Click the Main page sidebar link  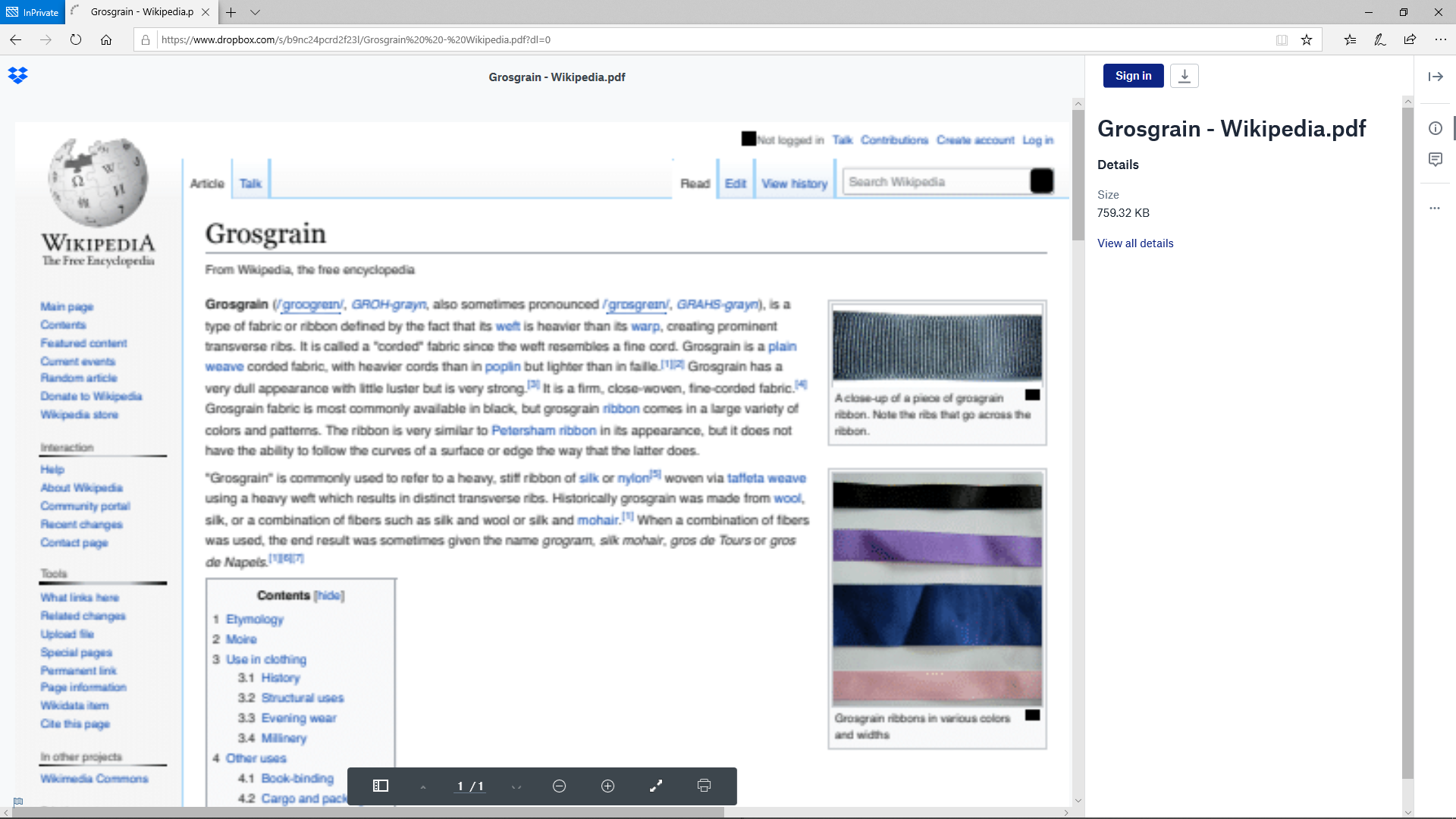(67, 307)
